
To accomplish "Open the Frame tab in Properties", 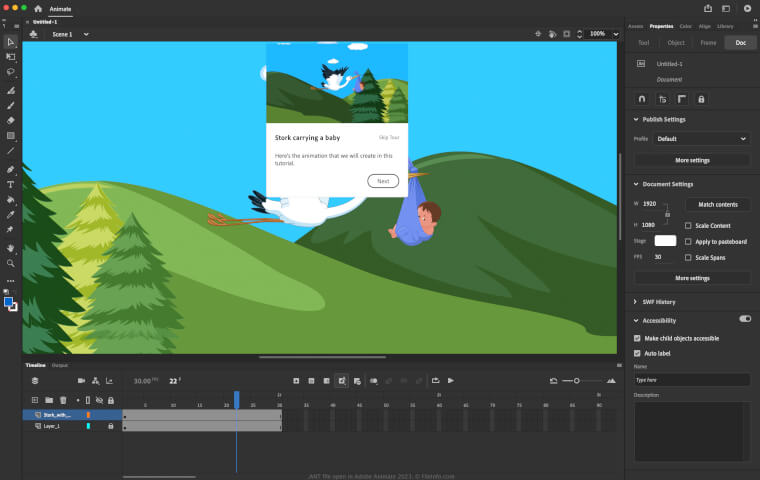I will click(x=708, y=43).
